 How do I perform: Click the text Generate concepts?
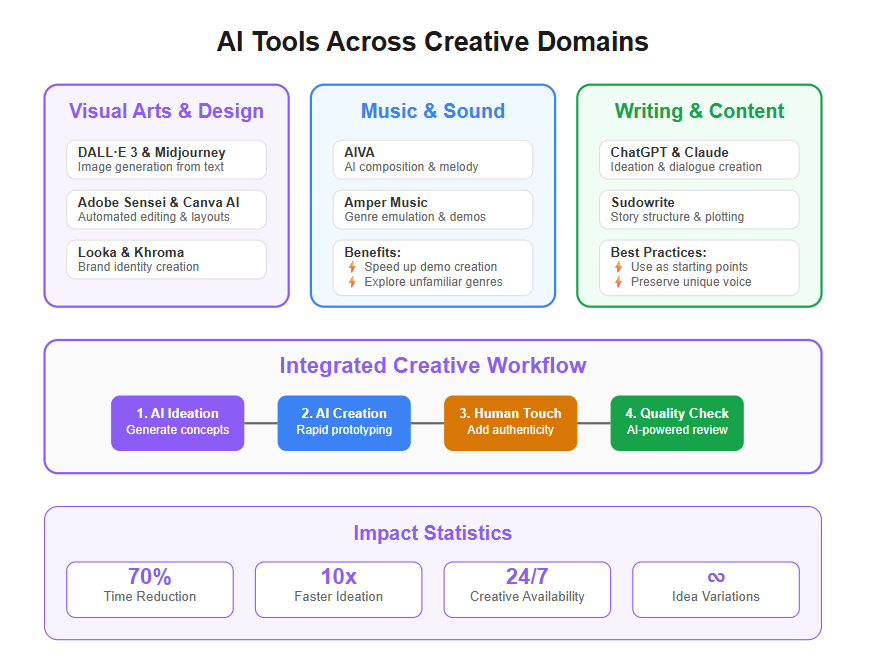coord(177,430)
